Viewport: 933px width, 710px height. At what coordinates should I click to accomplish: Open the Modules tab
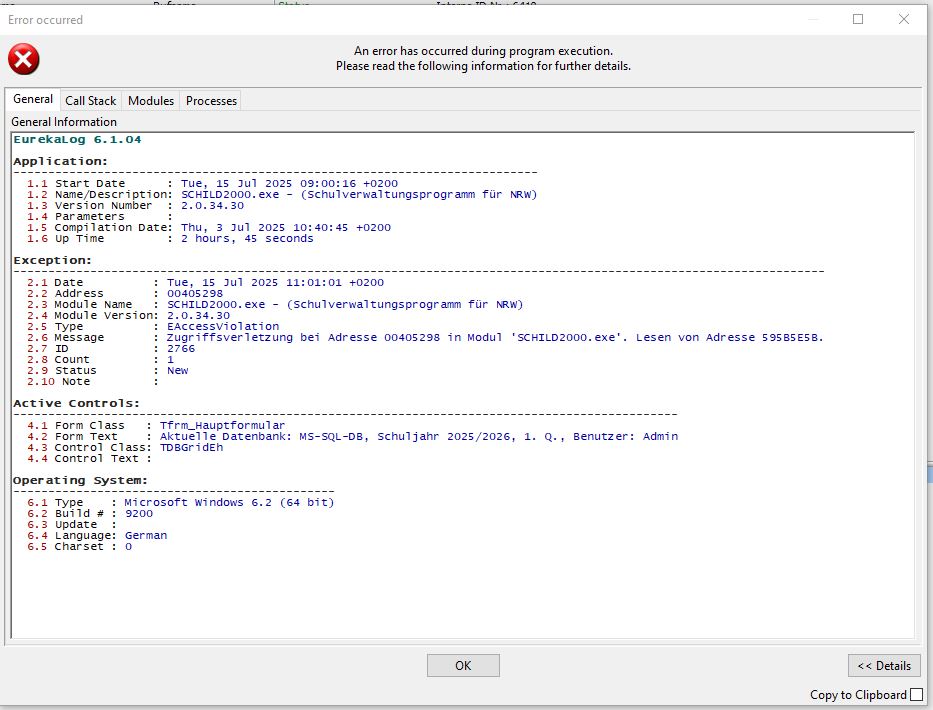(x=151, y=101)
